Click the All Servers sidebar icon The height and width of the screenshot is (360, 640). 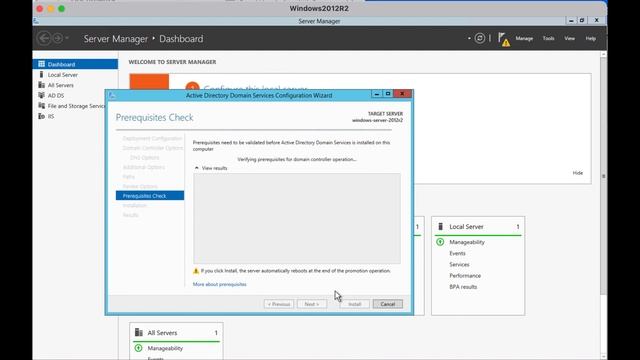point(41,85)
